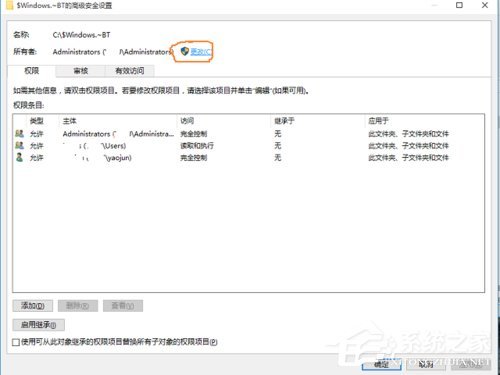Image resolution: width=500 pixels, height=375 pixels.
Task: Select the Administrators permission entry
Action: coord(248,134)
